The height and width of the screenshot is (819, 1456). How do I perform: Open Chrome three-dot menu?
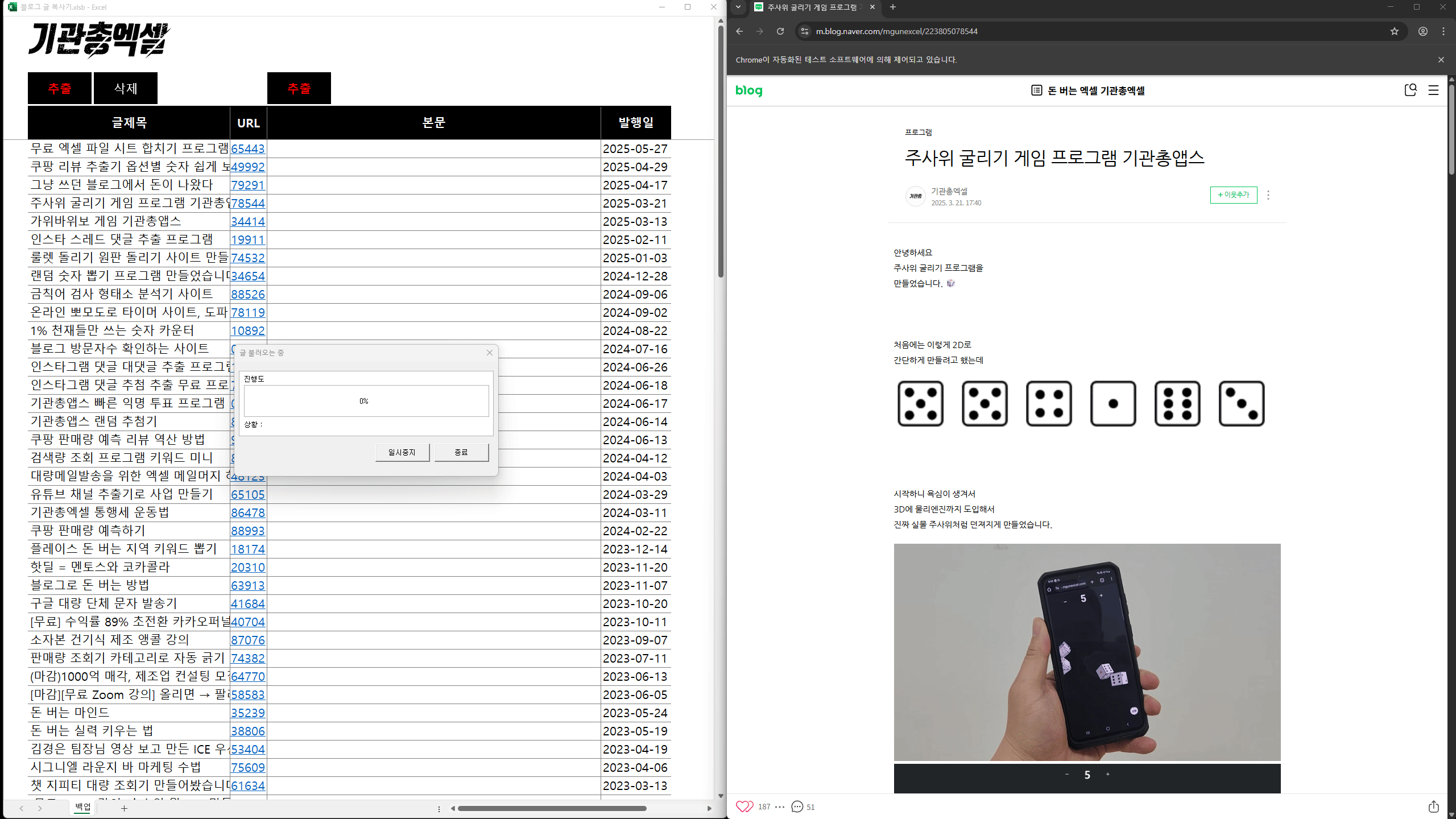[1443, 31]
